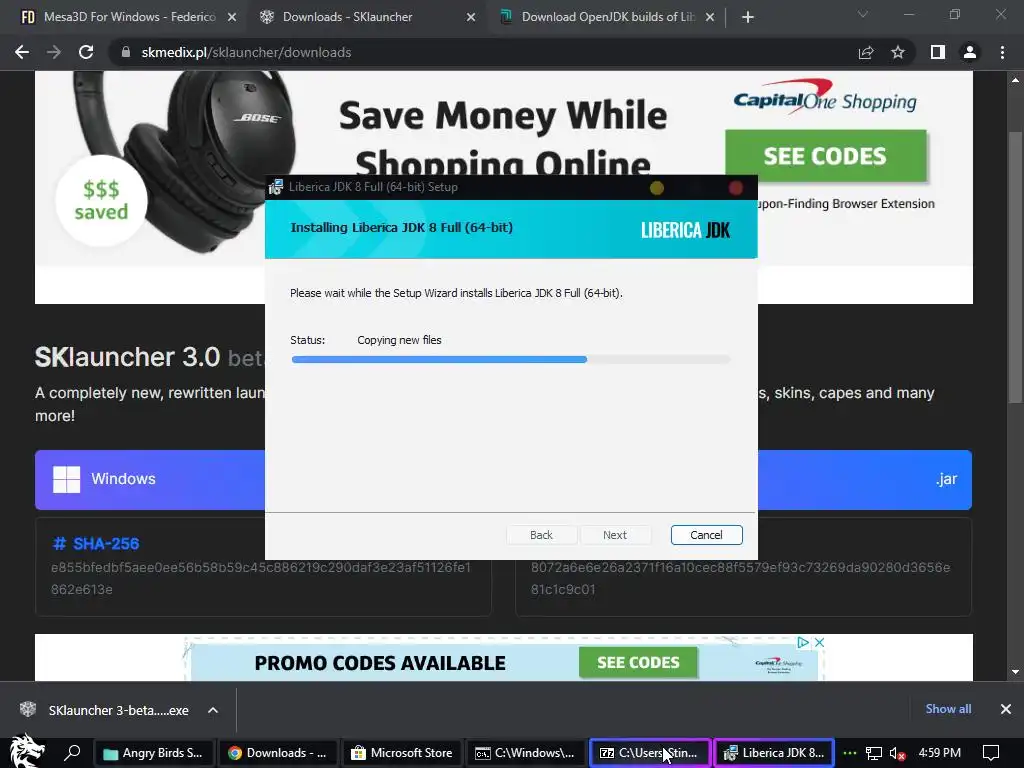Image resolution: width=1024 pixels, height=768 pixels.
Task: Open the tab search dropdown chevron
Action: point(863,14)
